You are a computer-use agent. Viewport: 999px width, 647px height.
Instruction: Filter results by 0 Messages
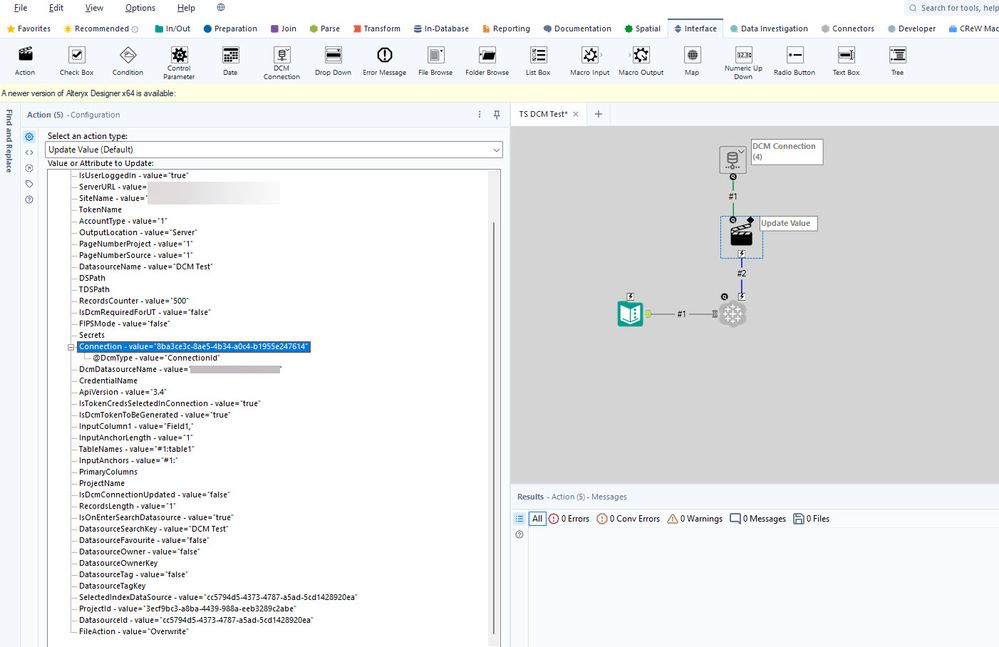[x=758, y=519]
